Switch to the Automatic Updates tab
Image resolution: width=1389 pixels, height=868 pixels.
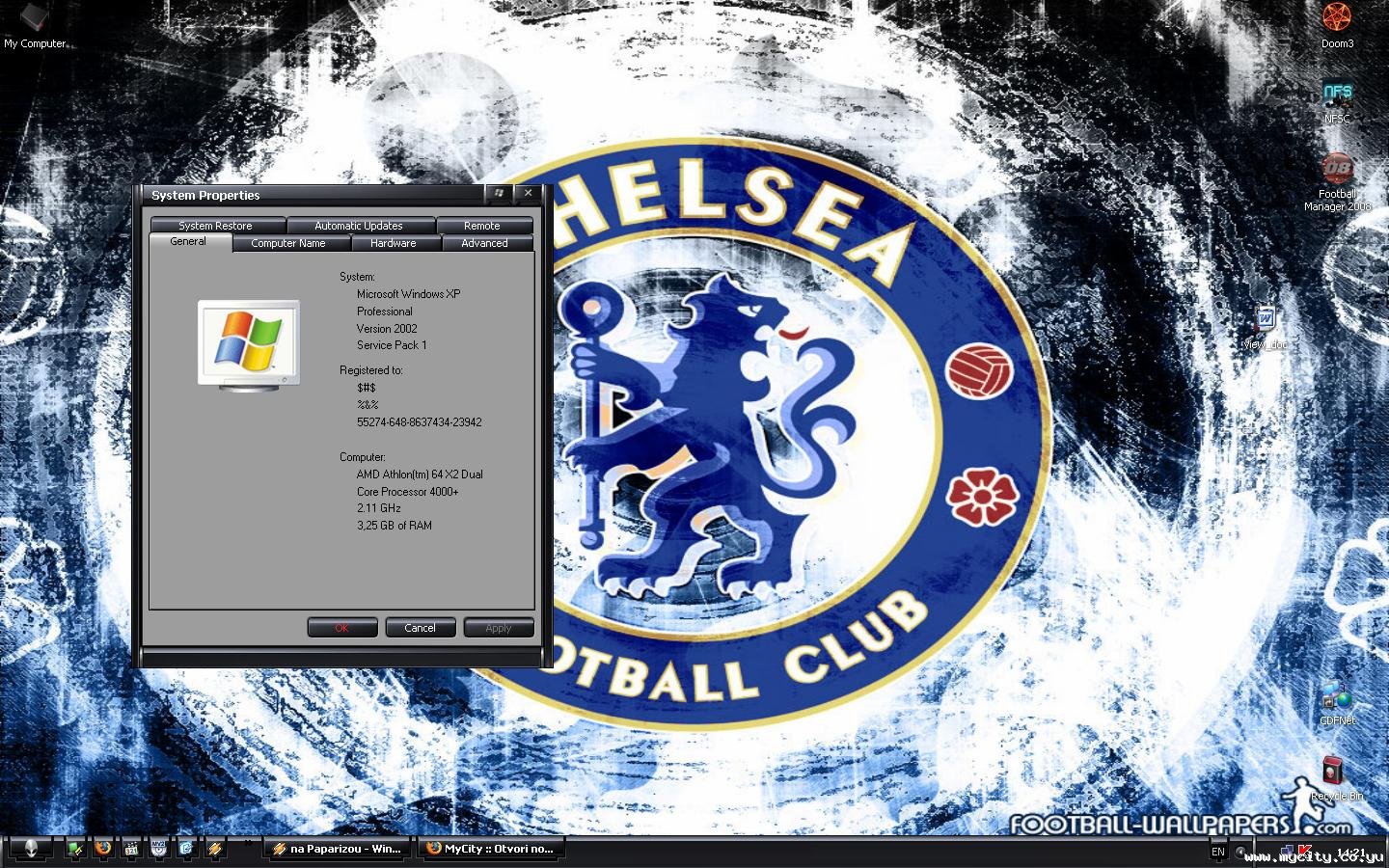[x=359, y=226]
